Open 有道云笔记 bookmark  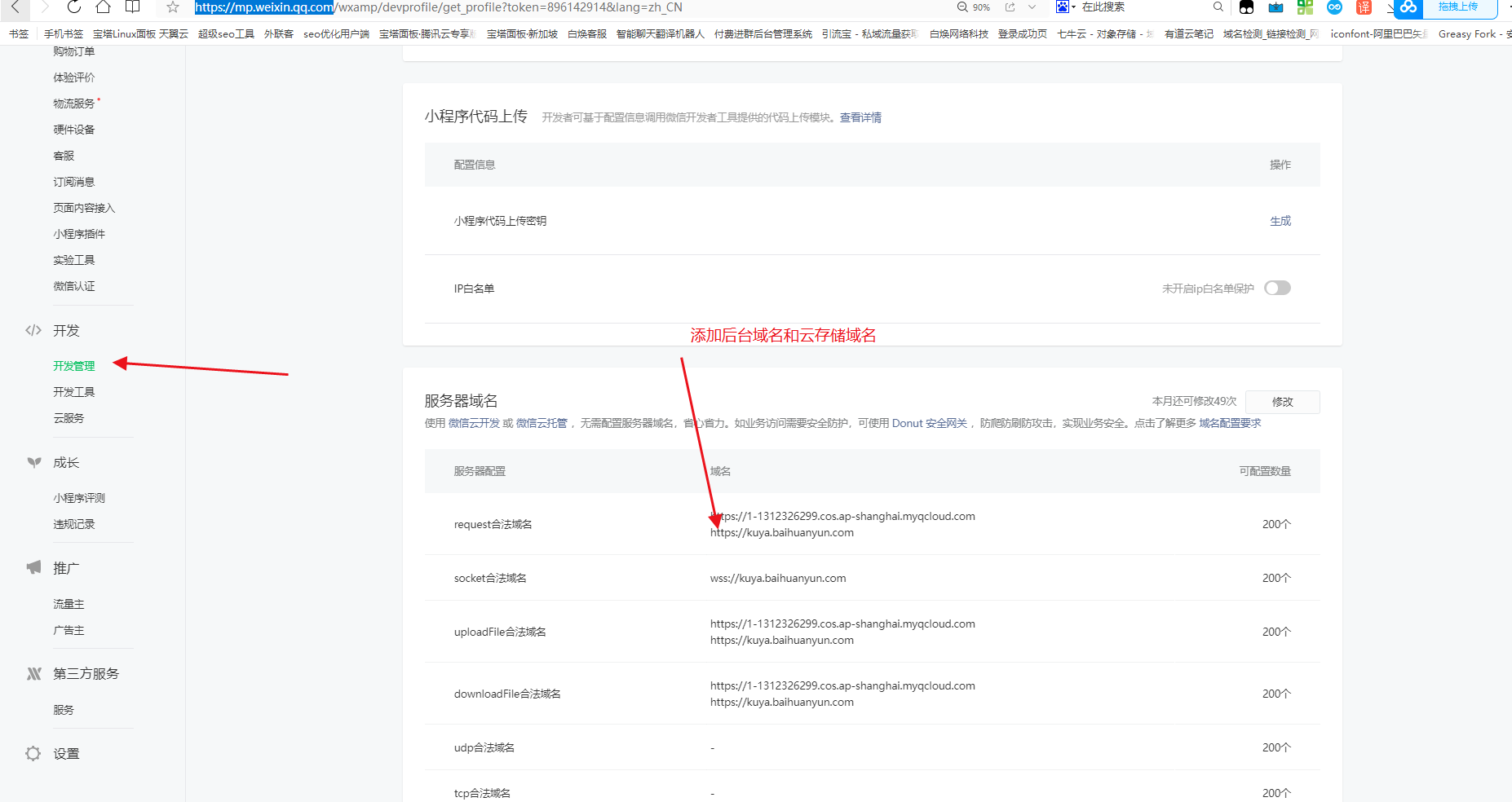pos(1188,33)
